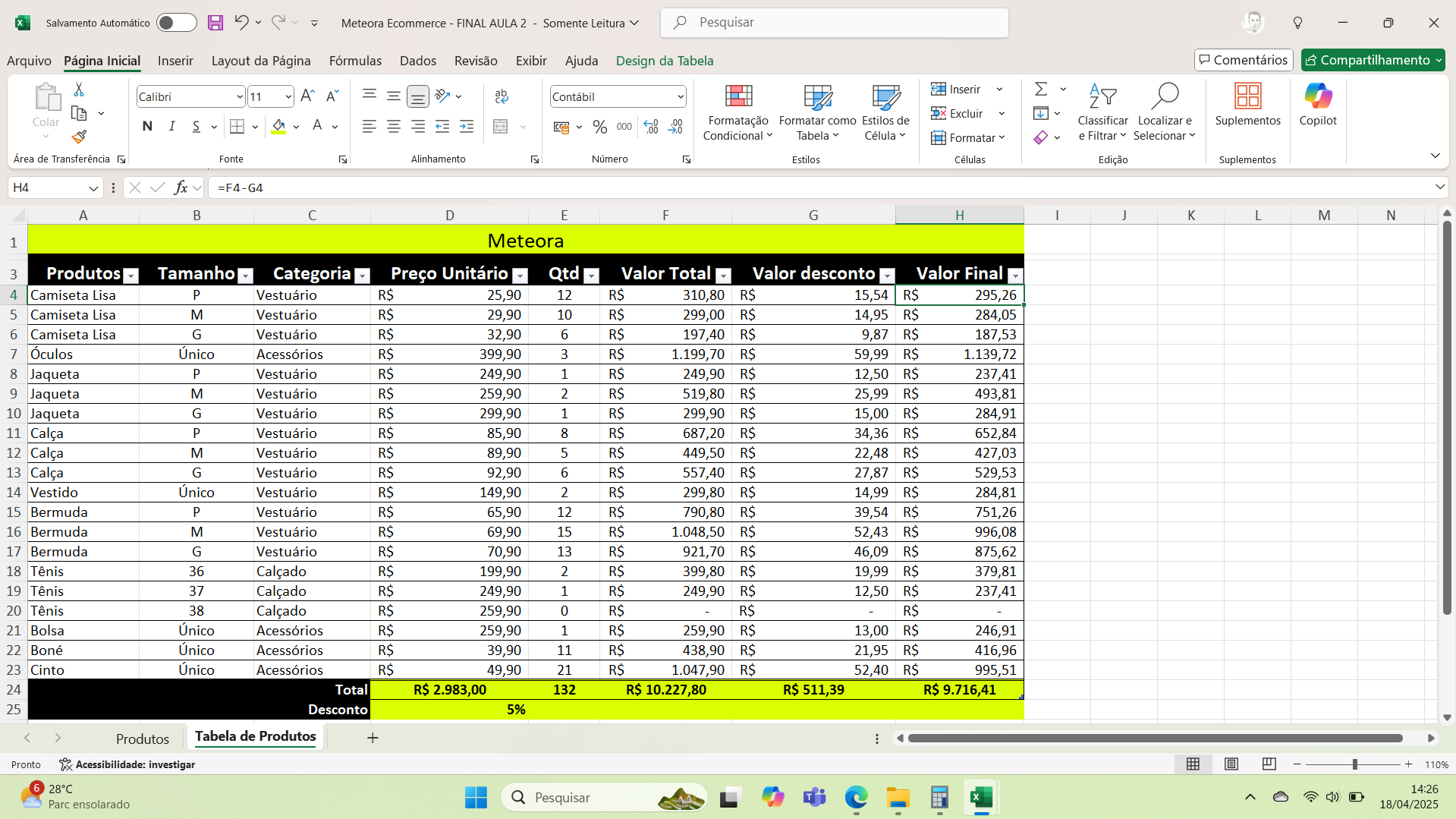
Task: Switch to the Produtos sheet tab
Action: coord(143,739)
